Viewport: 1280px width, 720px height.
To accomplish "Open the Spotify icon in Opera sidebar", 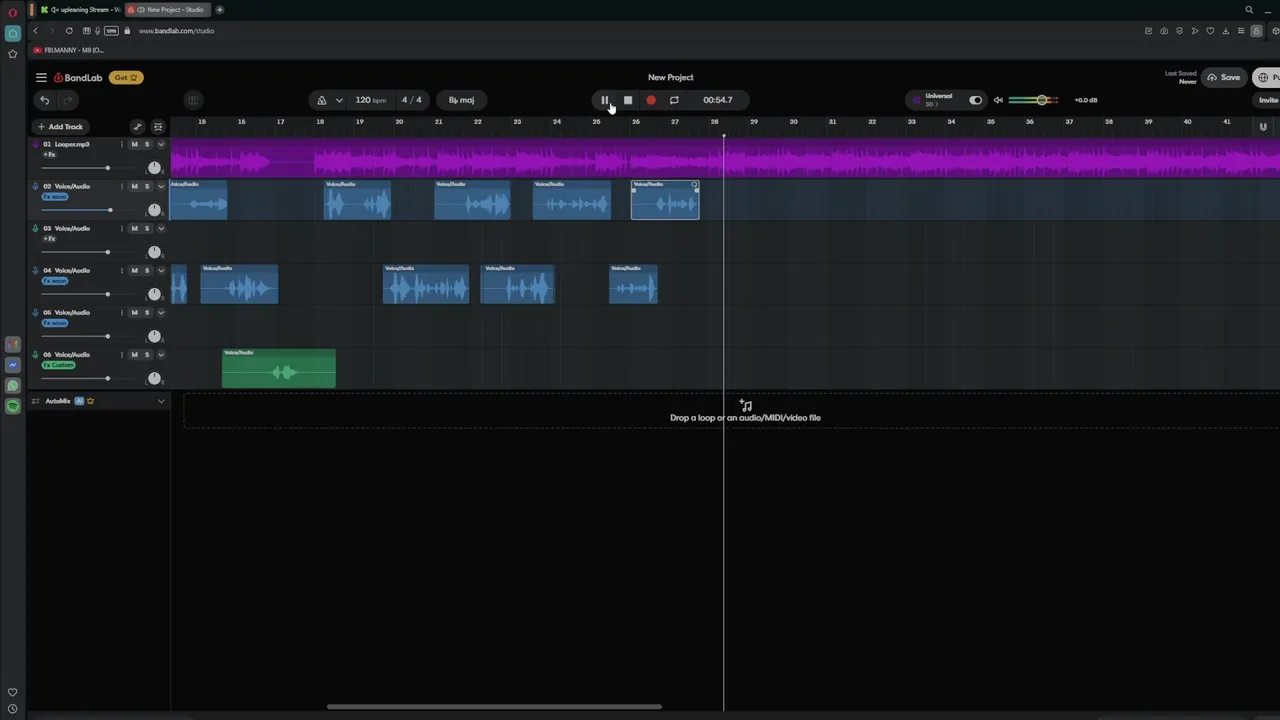I will (12, 406).
